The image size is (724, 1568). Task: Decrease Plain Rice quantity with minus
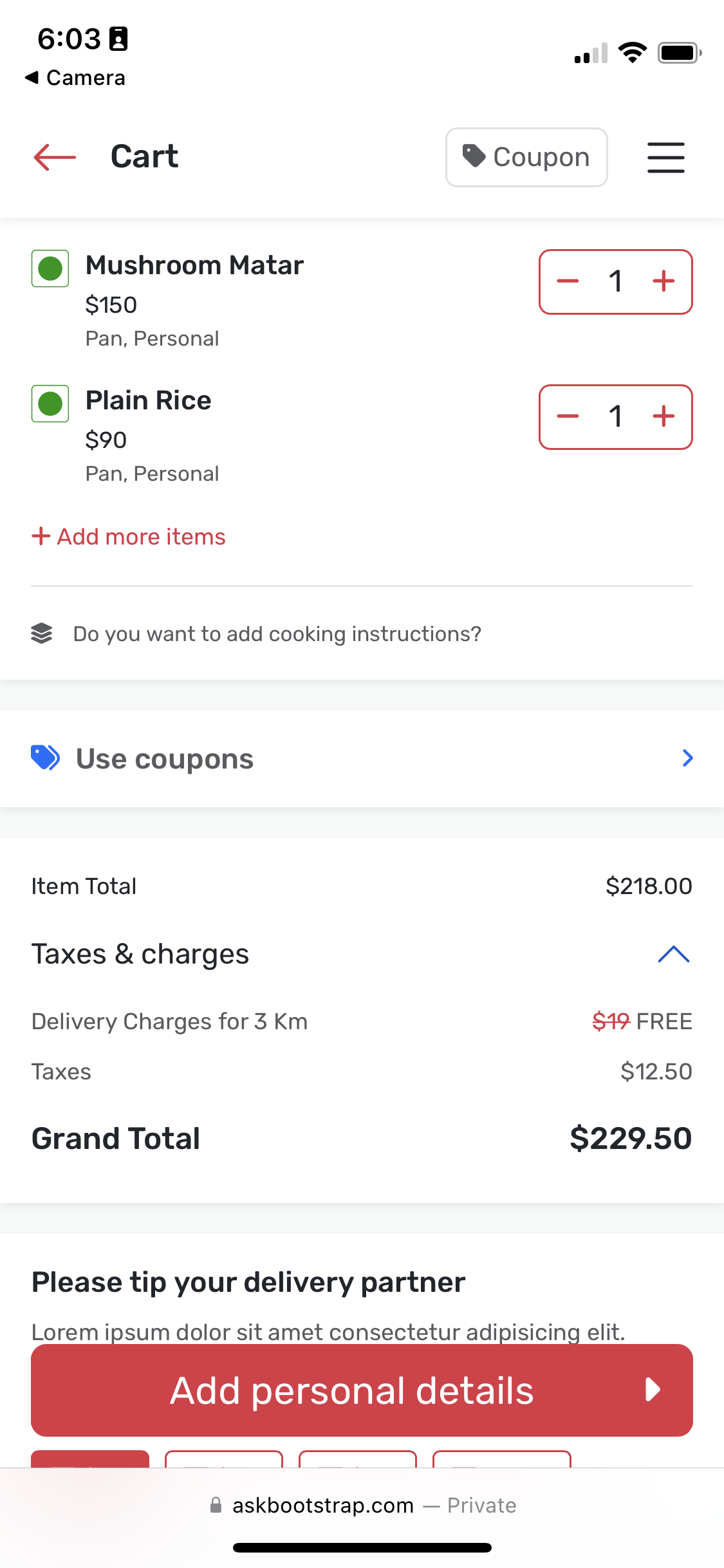(x=568, y=416)
